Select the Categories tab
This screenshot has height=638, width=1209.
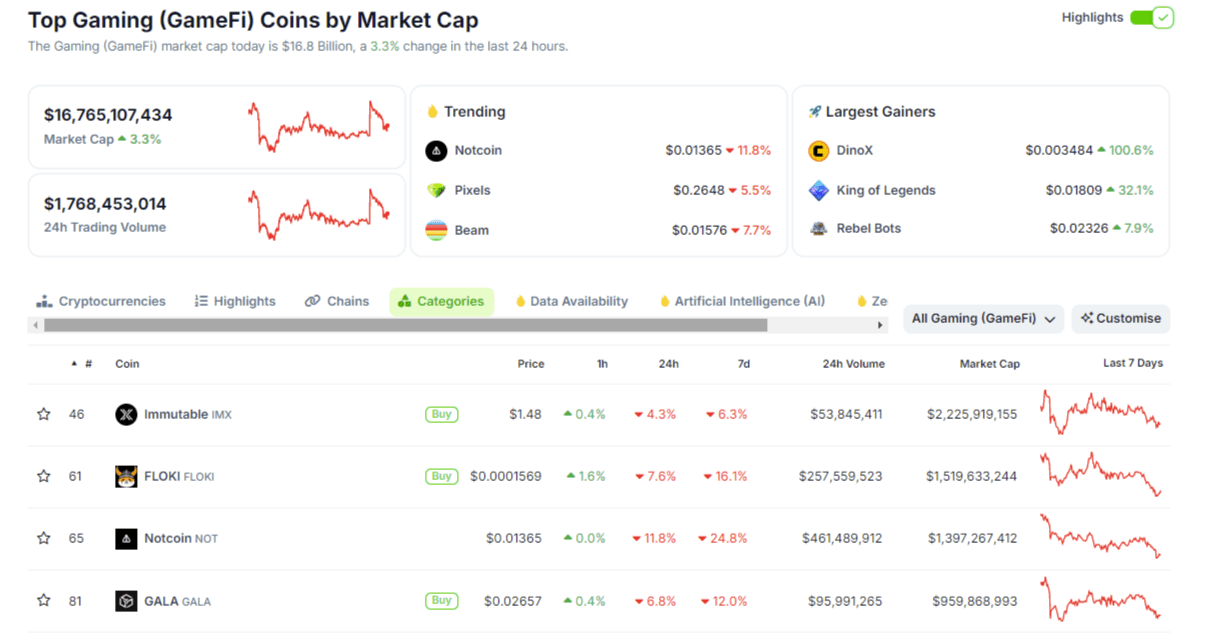[x=441, y=301]
